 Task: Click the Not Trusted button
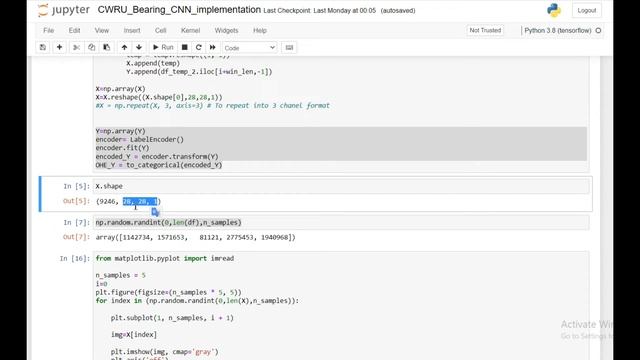(485, 30)
